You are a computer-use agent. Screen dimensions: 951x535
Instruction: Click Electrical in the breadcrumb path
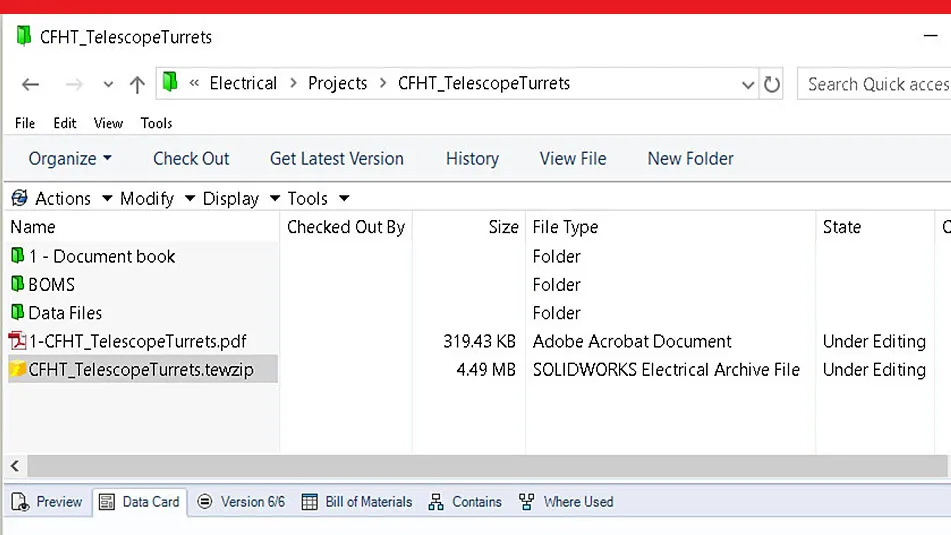click(243, 83)
